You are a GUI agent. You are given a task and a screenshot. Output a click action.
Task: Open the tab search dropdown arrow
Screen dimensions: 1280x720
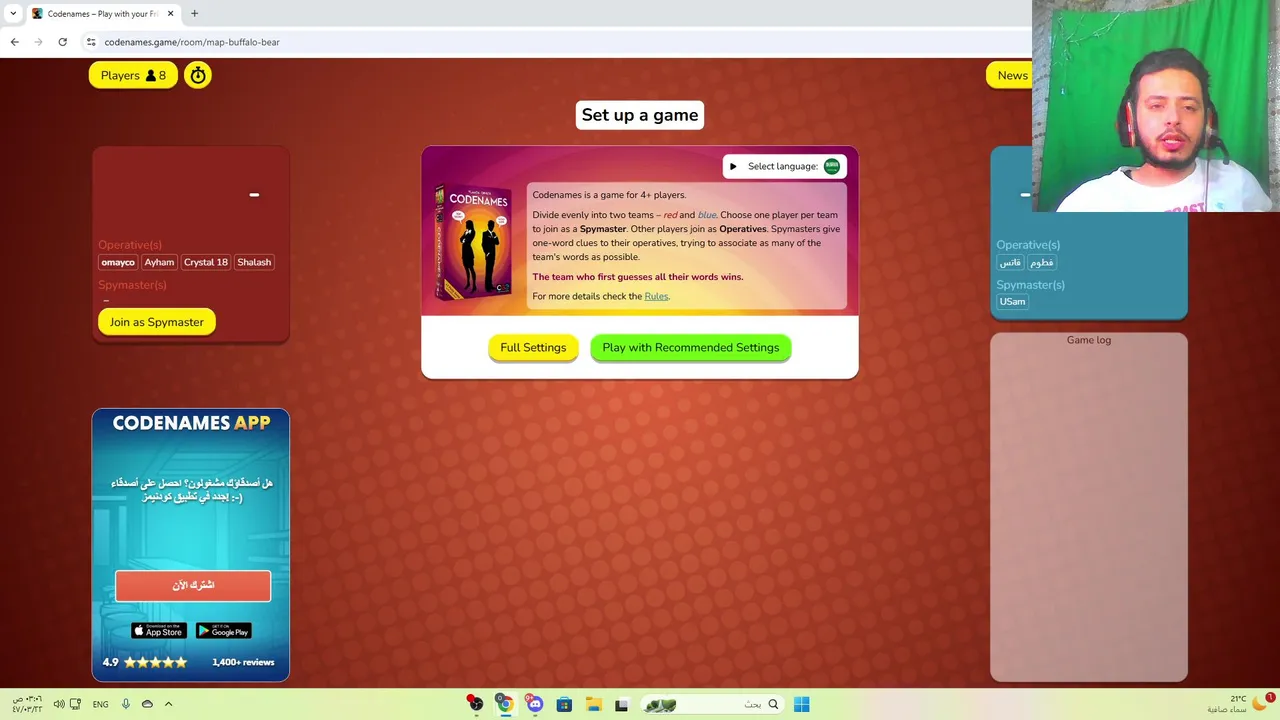(13, 14)
